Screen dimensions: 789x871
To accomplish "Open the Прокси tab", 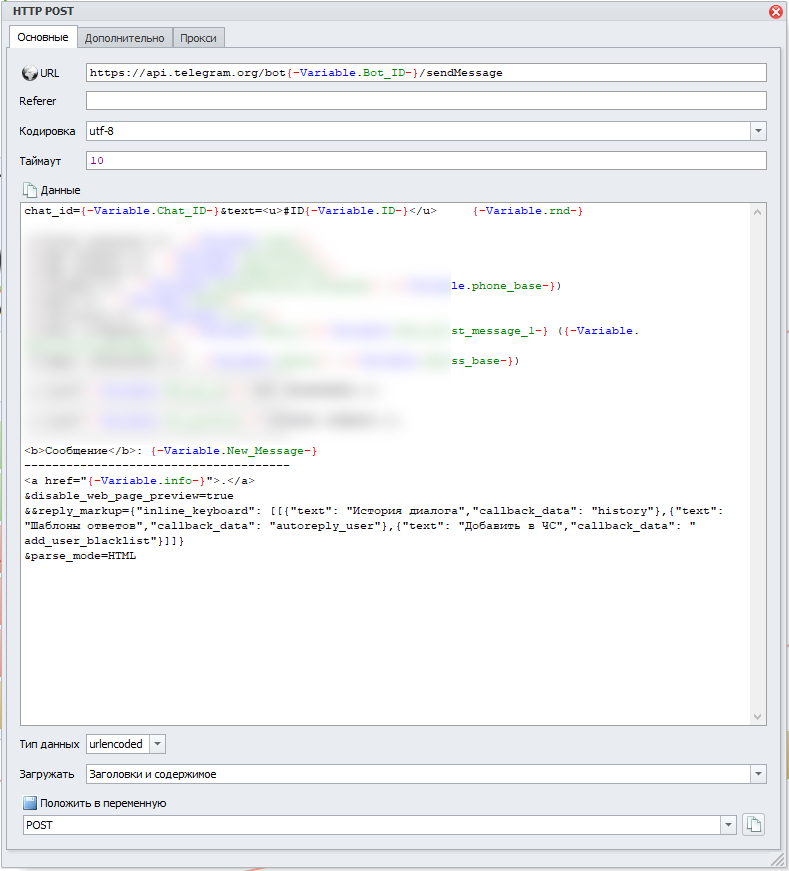I will pyautogui.click(x=198, y=38).
